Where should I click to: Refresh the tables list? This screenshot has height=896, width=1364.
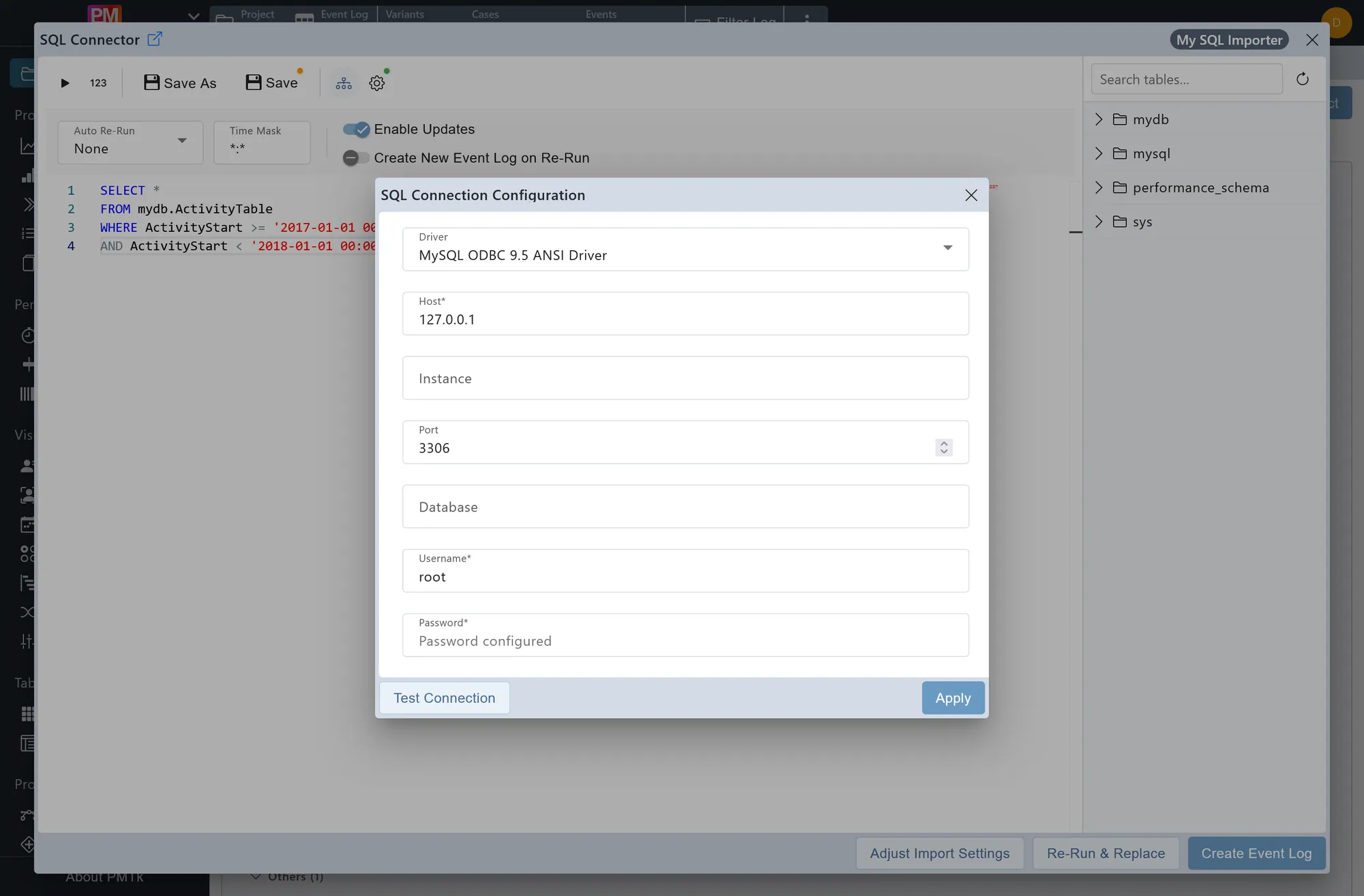coord(1303,79)
